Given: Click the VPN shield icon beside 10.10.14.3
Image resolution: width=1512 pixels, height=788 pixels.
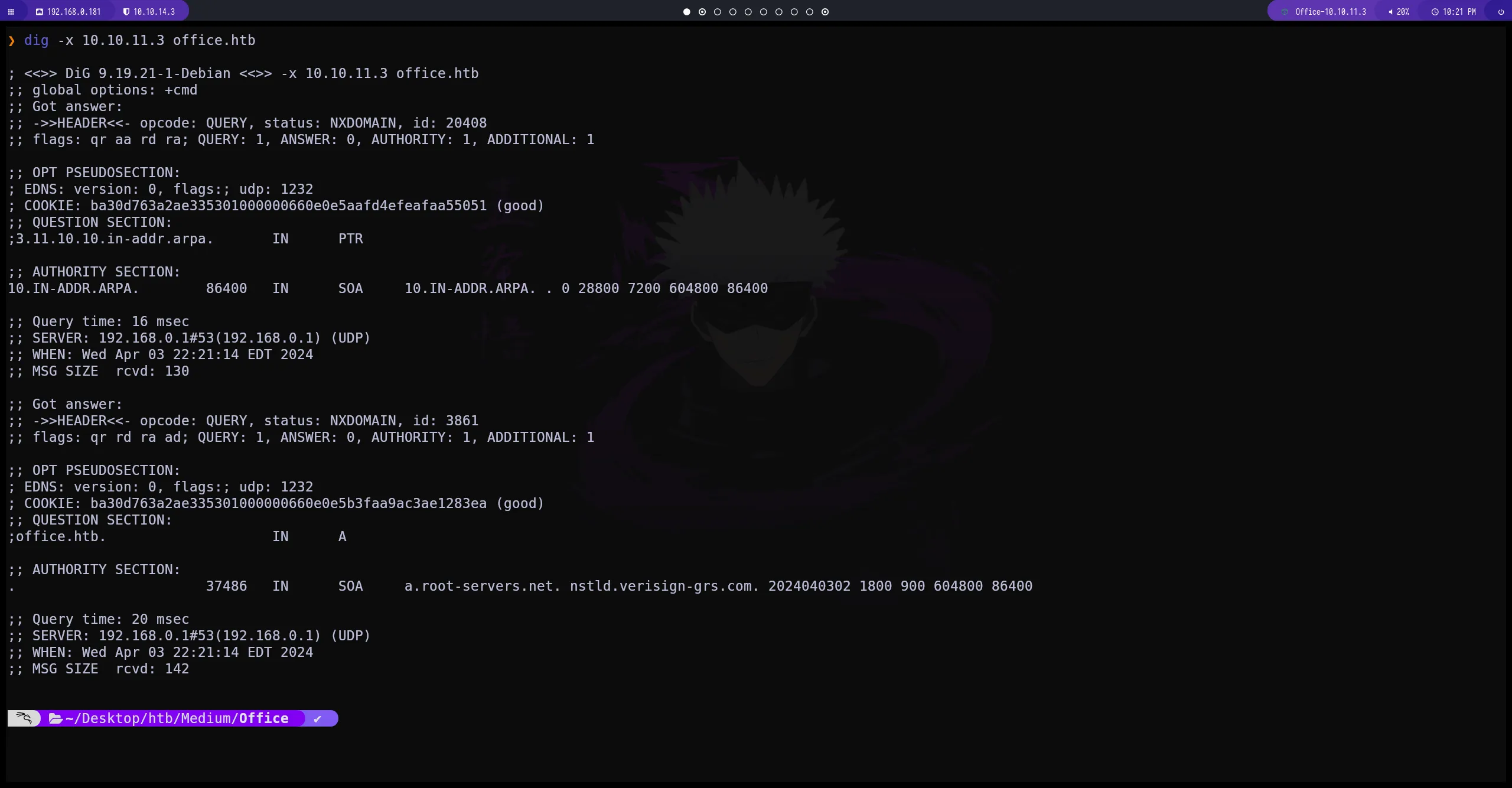Looking at the screenshot, I should tap(126, 12).
